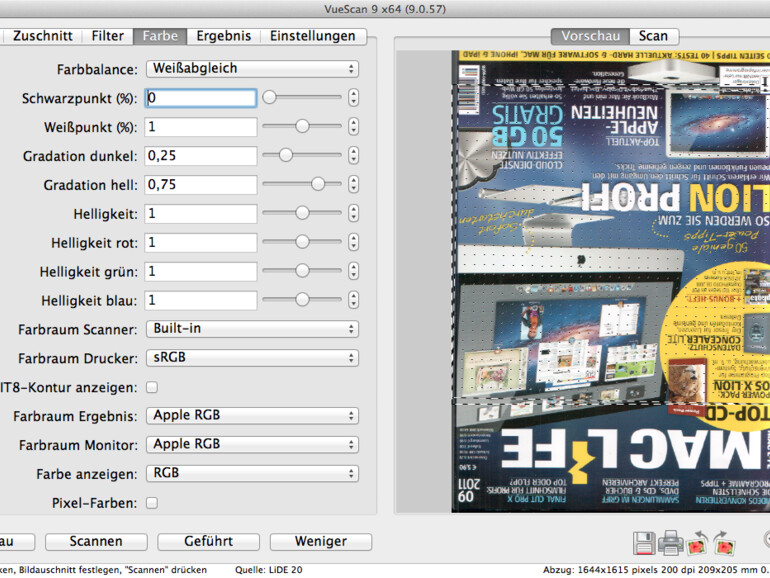Open the Farbraum Monitor dropdown
The width and height of the screenshot is (770, 578).
(x=252, y=444)
